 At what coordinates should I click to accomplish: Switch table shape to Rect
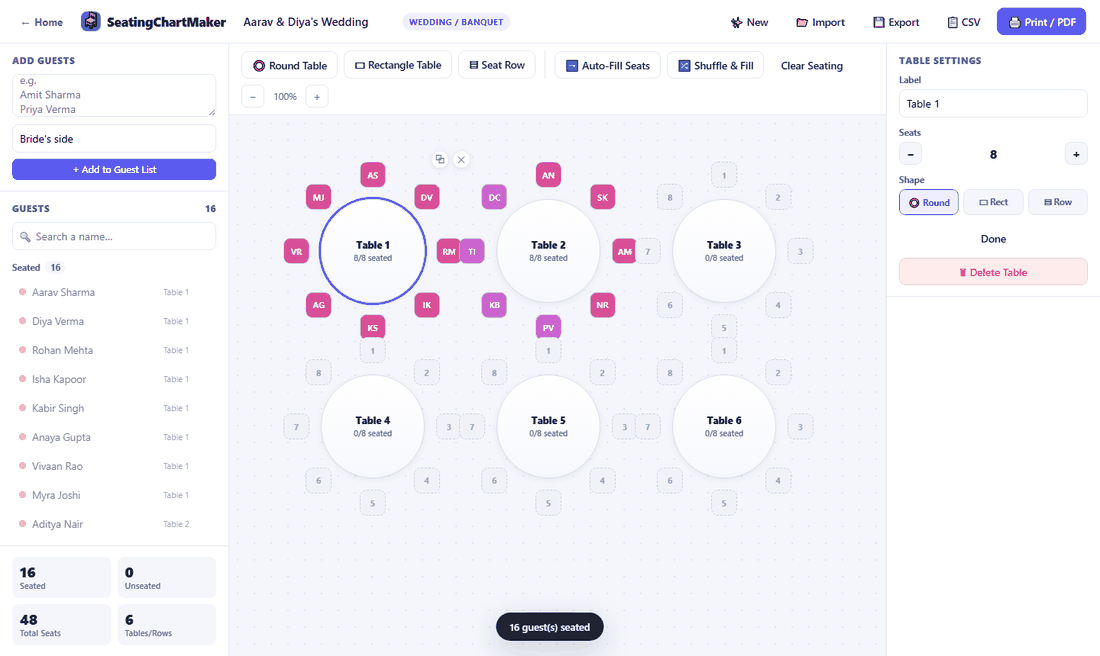click(x=993, y=202)
